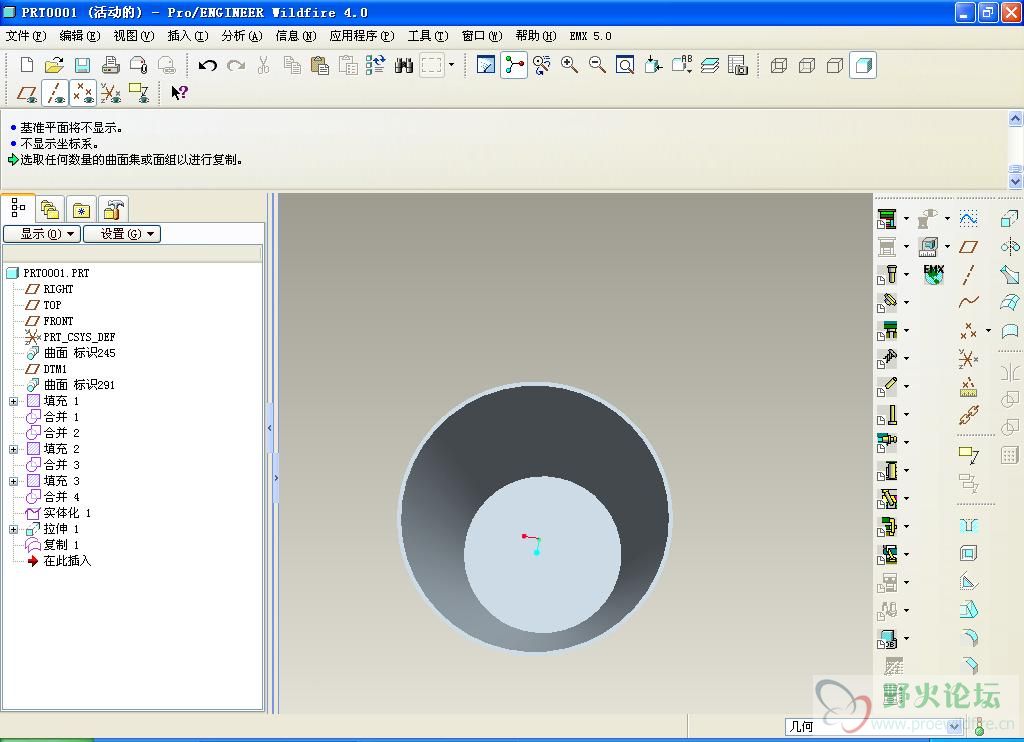Collapse the navigator panel with the left arrow
1024x742 pixels.
click(x=270, y=428)
